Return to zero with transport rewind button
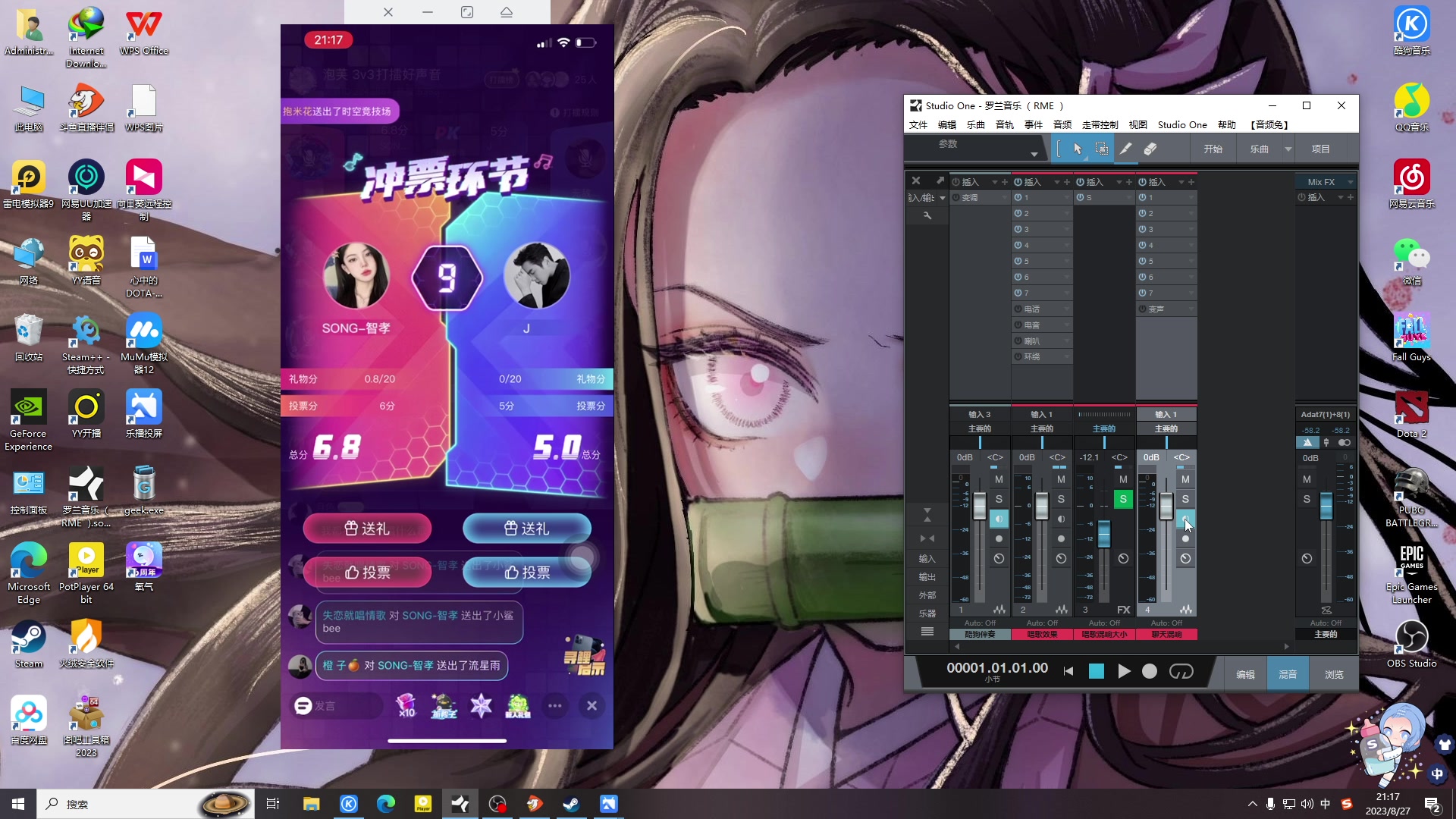Image resolution: width=1456 pixels, height=819 pixels. click(x=1068, y=671)
